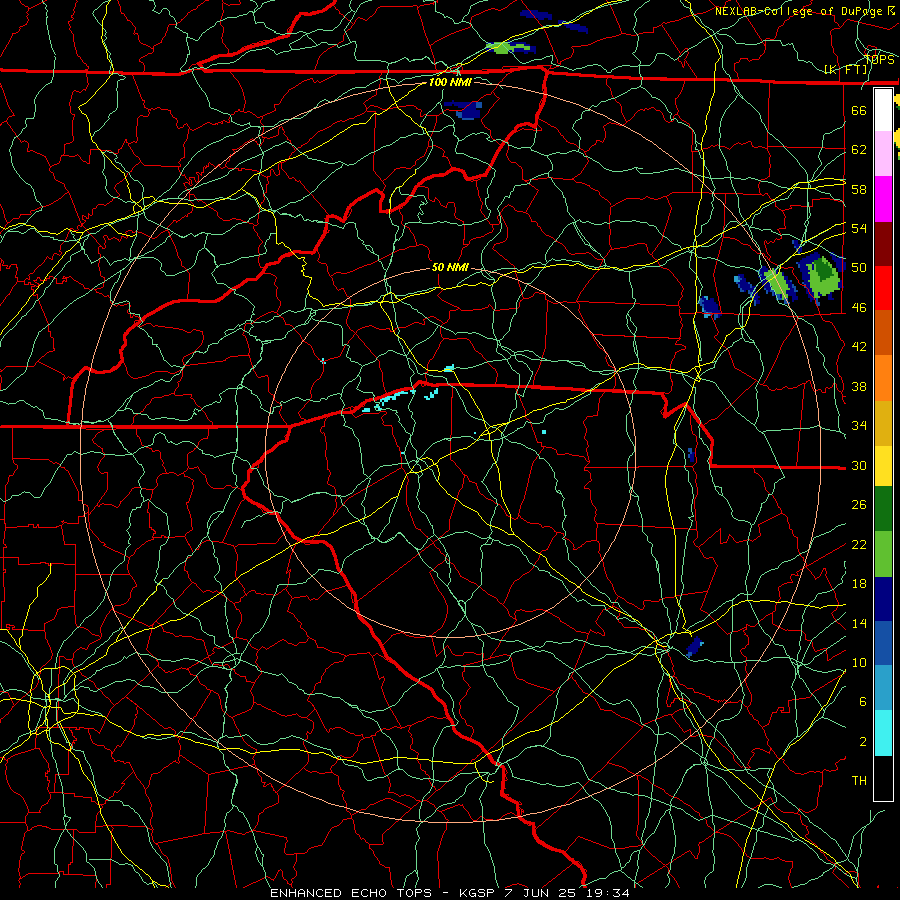Screen dimensions: 900x900
Task: Click legend value "46"
Action: [859, 307]
